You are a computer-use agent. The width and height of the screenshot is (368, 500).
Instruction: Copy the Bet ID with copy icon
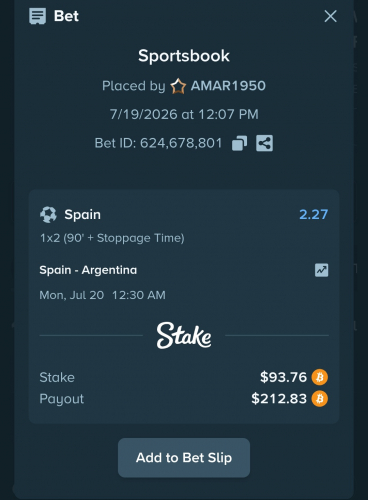pos(239,143)
